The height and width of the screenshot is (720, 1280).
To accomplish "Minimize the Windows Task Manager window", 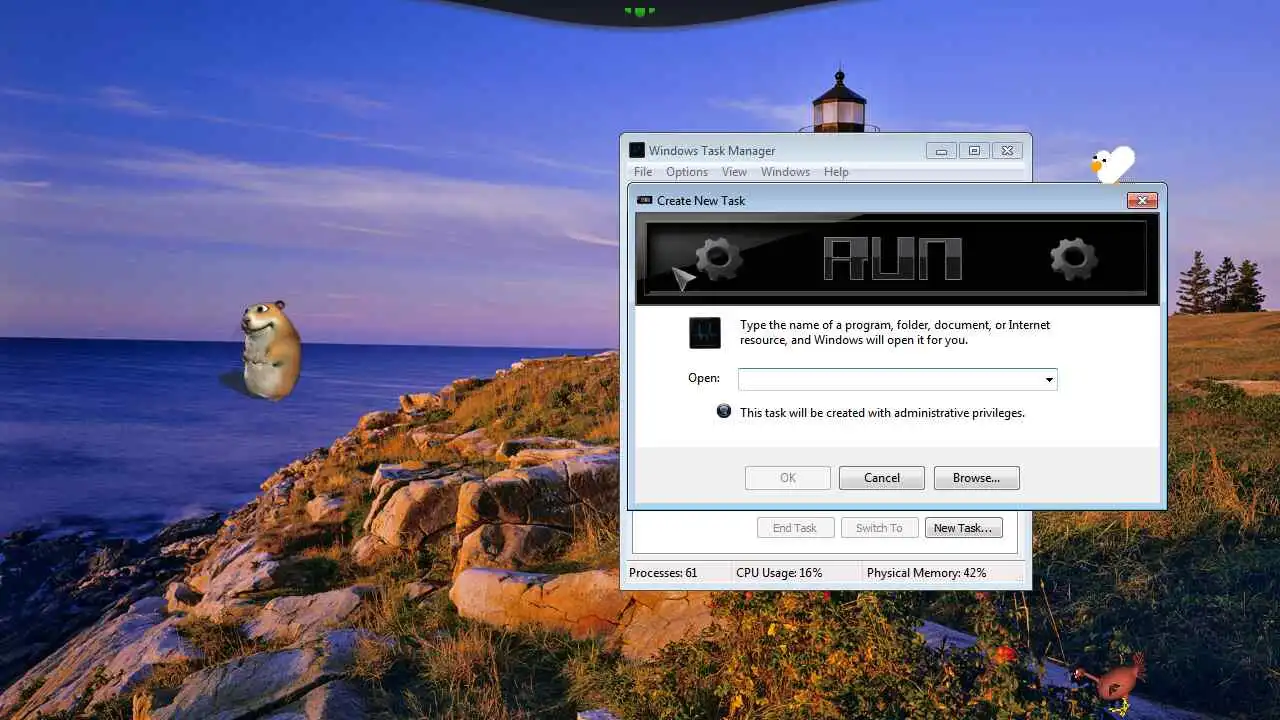I will coord(941,151).
